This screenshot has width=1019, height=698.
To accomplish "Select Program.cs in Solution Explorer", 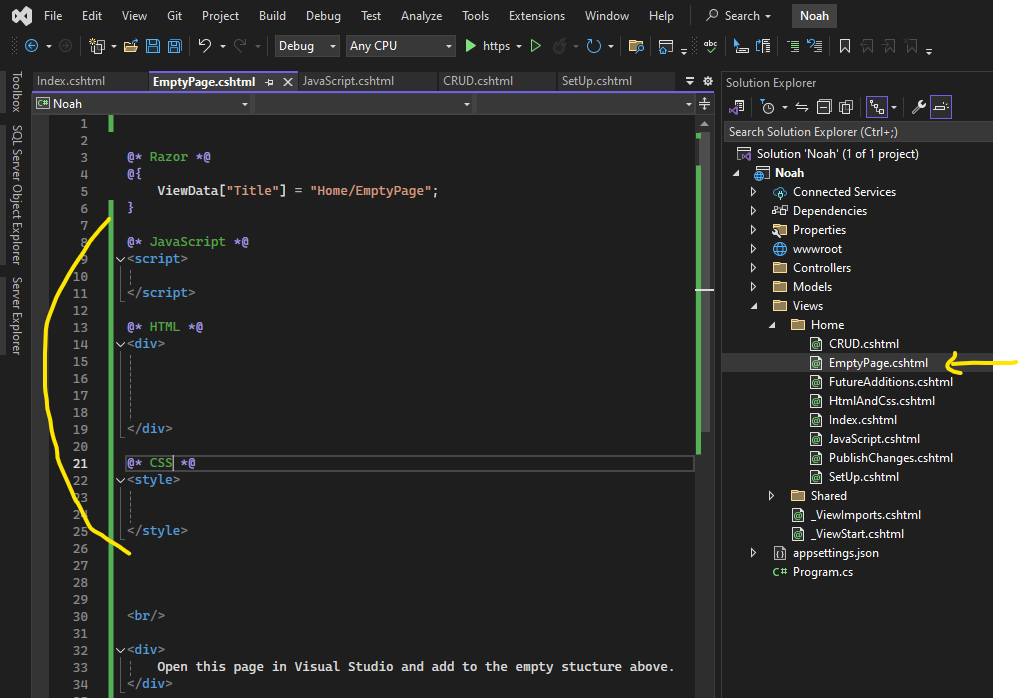I will coord(823,573).
